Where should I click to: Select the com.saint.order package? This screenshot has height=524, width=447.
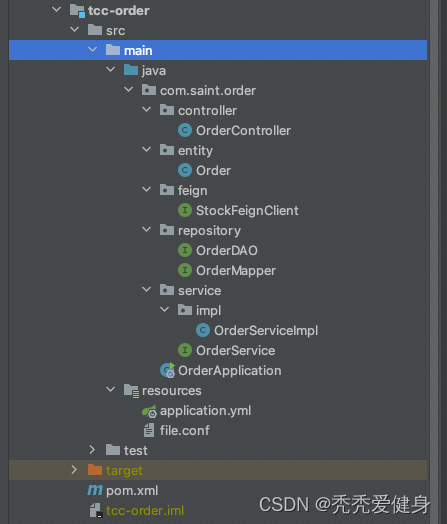pos(208,90)
